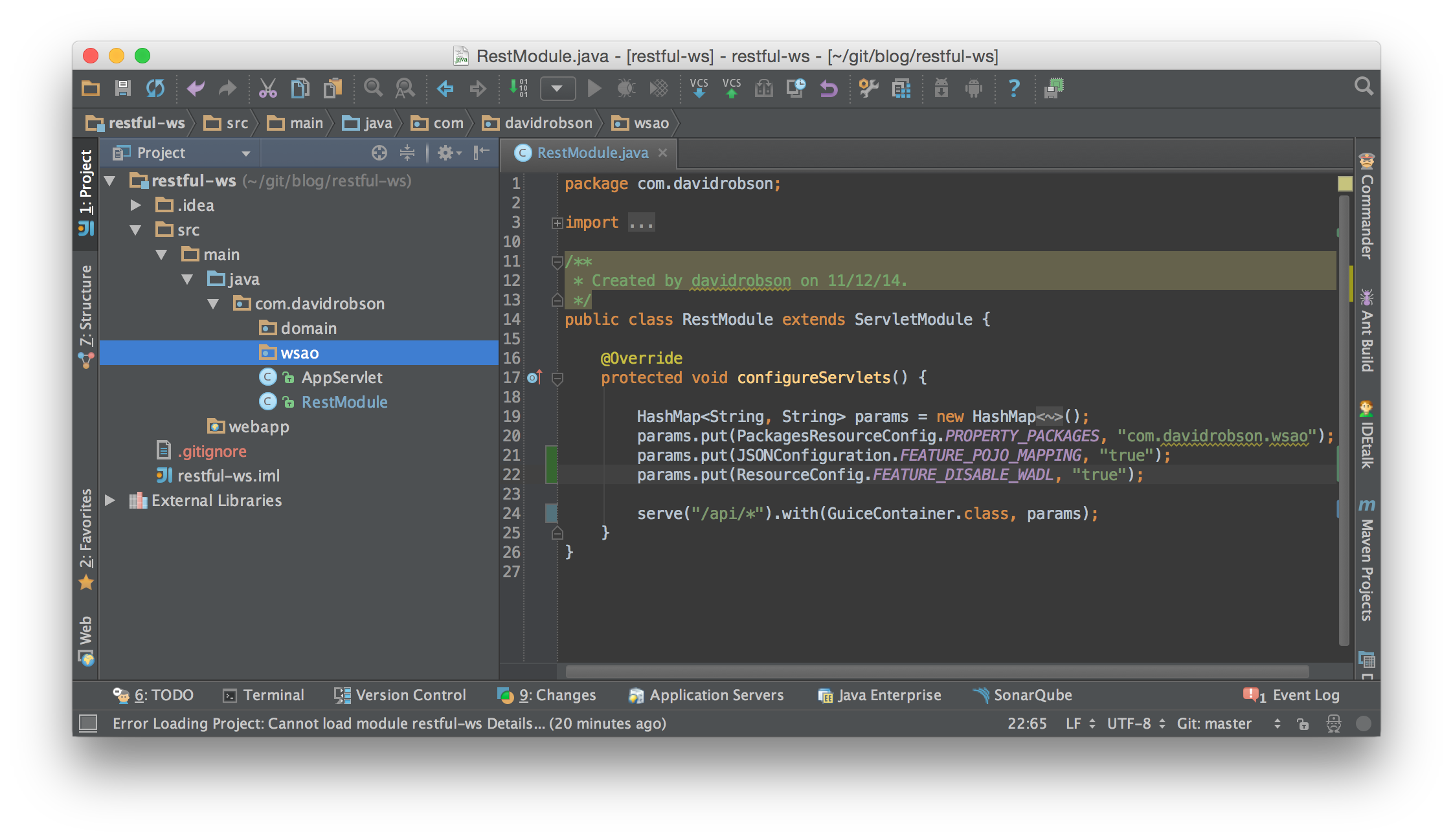Click the Save All toolbar icon

(x=122, y=88)
